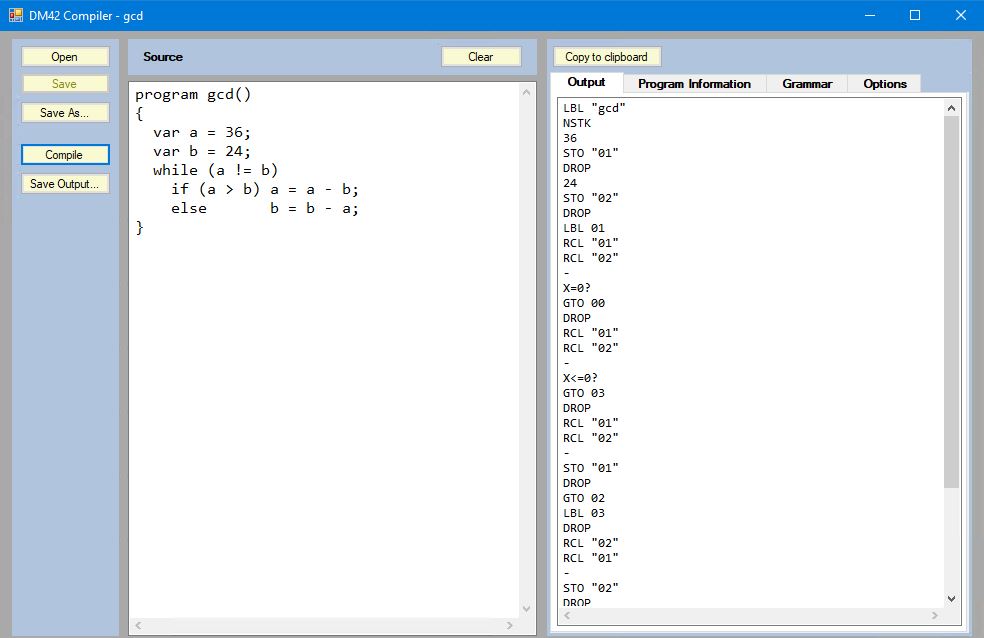Click the Save Output... button
Screen dimensions: 984x638
(65, 184)
